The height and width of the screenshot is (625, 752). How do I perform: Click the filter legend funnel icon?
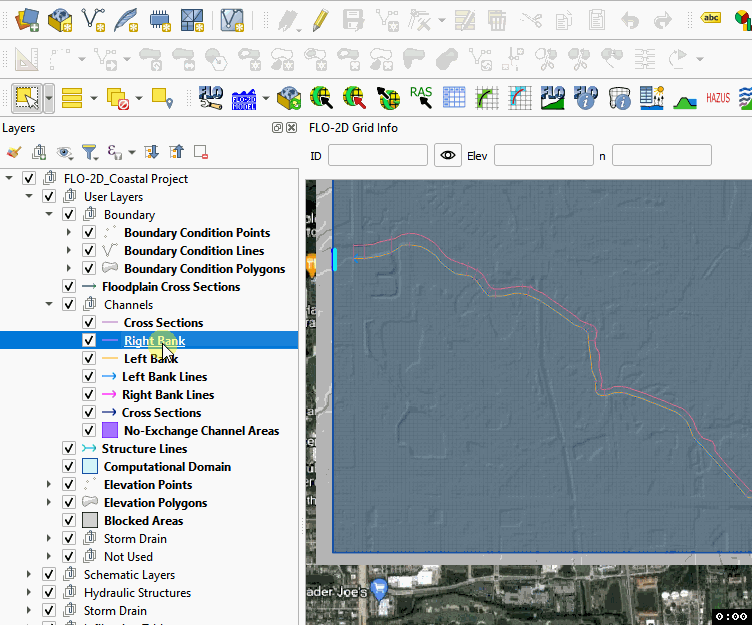click(x=89, y=152)
